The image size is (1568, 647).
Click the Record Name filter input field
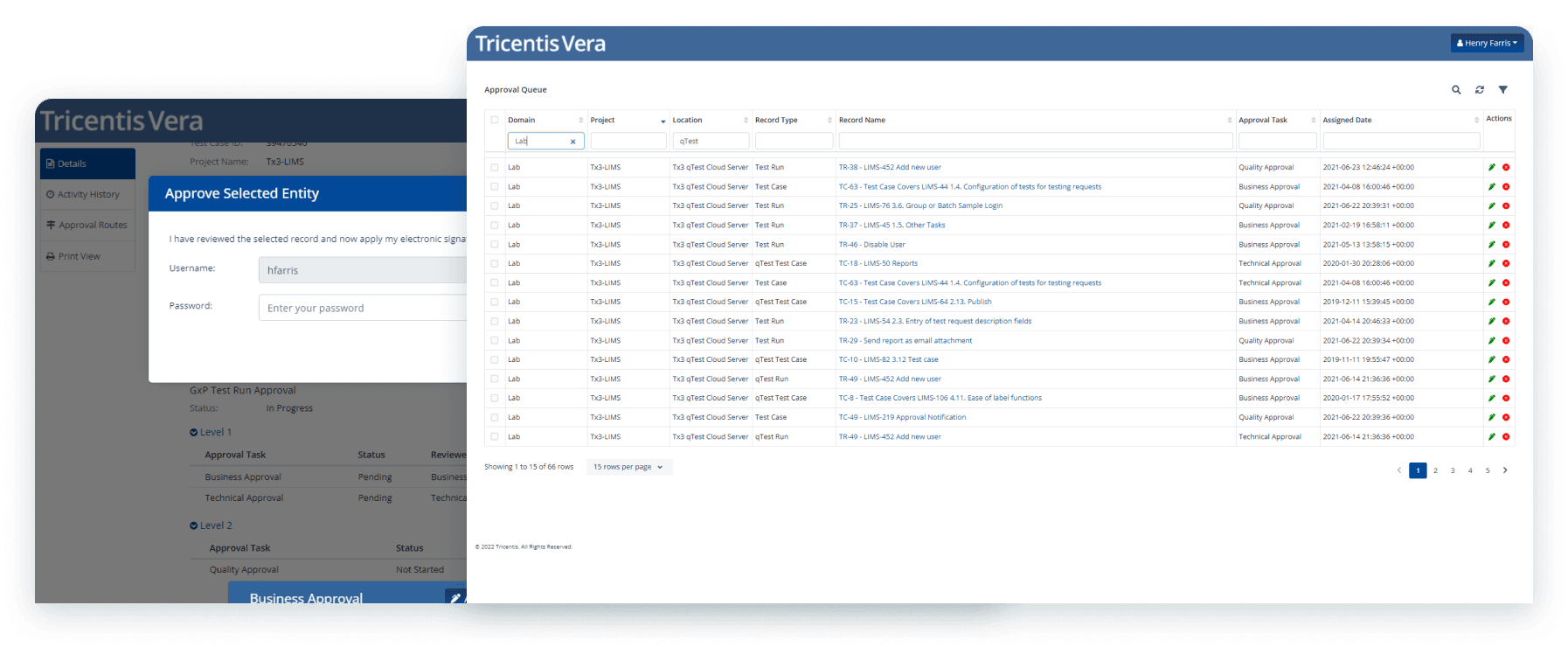pyautogui.click(x=1036, y=141)
